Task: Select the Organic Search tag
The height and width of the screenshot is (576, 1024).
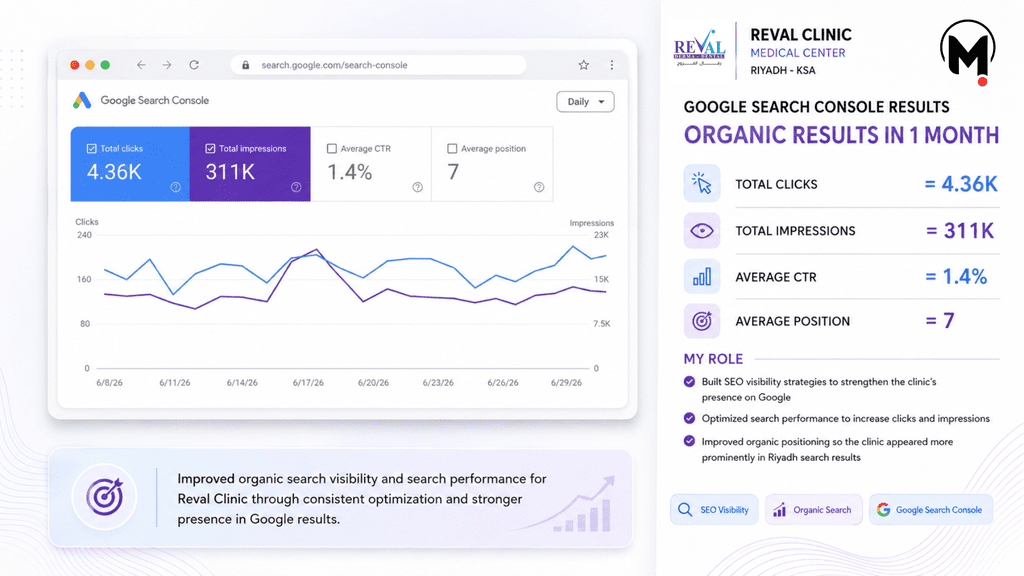Action: click(814, 509)
